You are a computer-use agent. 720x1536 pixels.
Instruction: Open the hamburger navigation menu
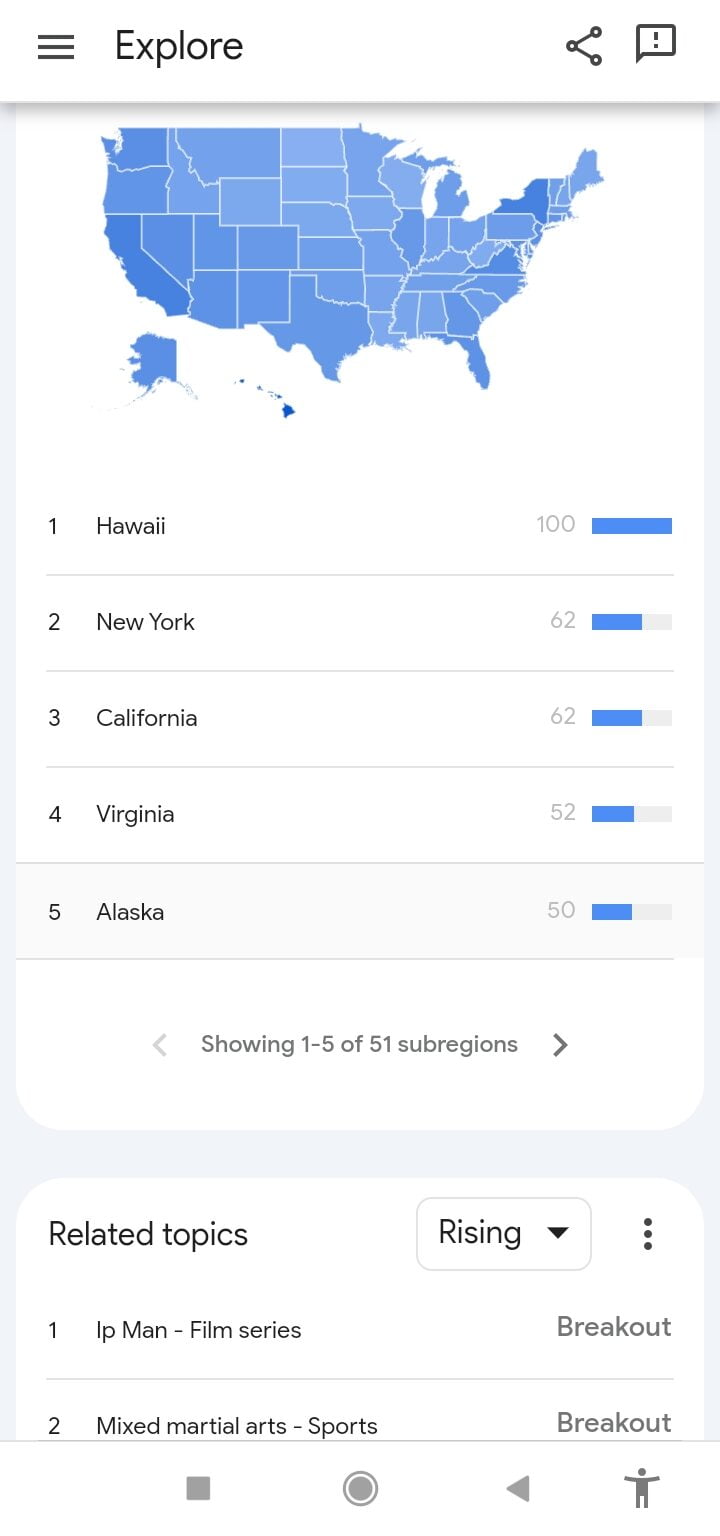click(56, 47)
